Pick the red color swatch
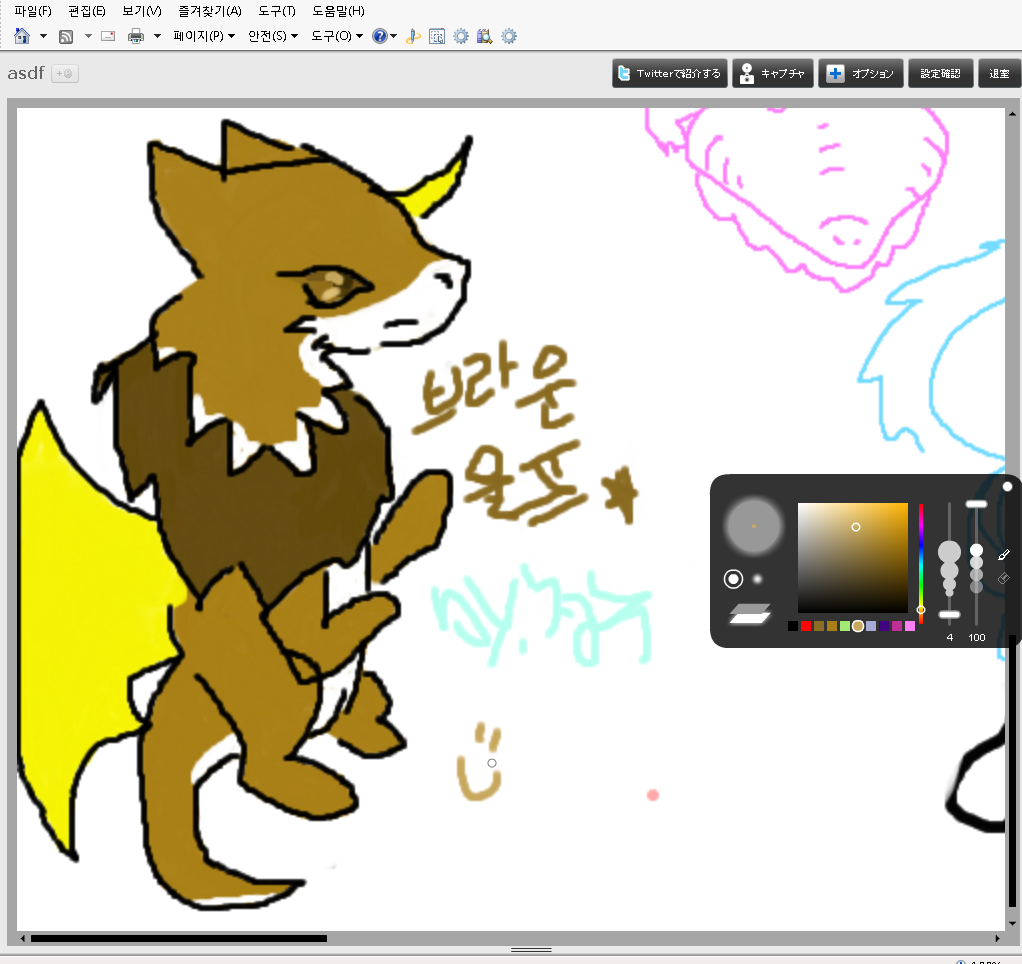Screen dimensions: 1022x964 [x=806, y=626]
